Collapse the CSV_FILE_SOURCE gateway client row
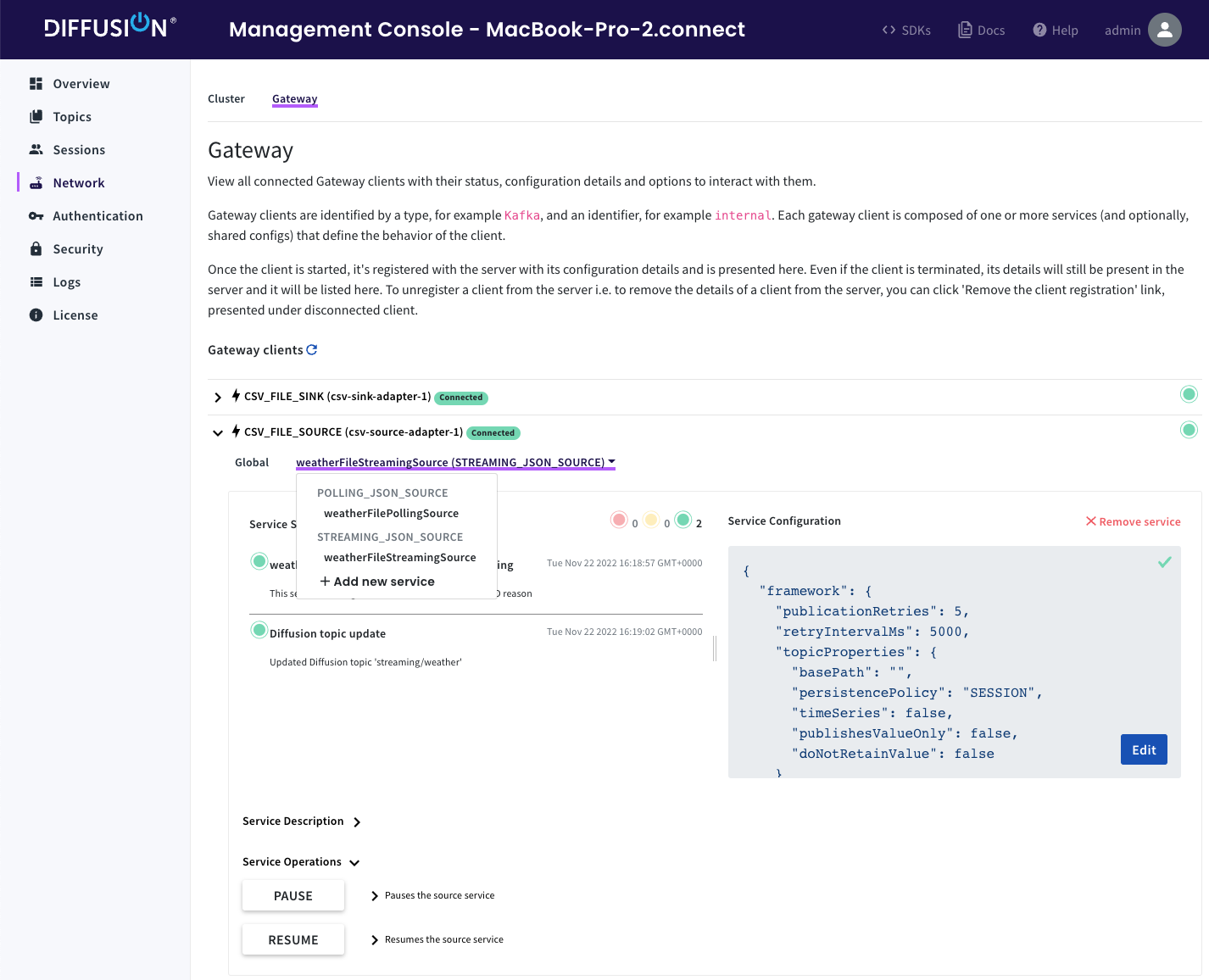The width and height of the screenshot is (1209, 980). (218, 433)
